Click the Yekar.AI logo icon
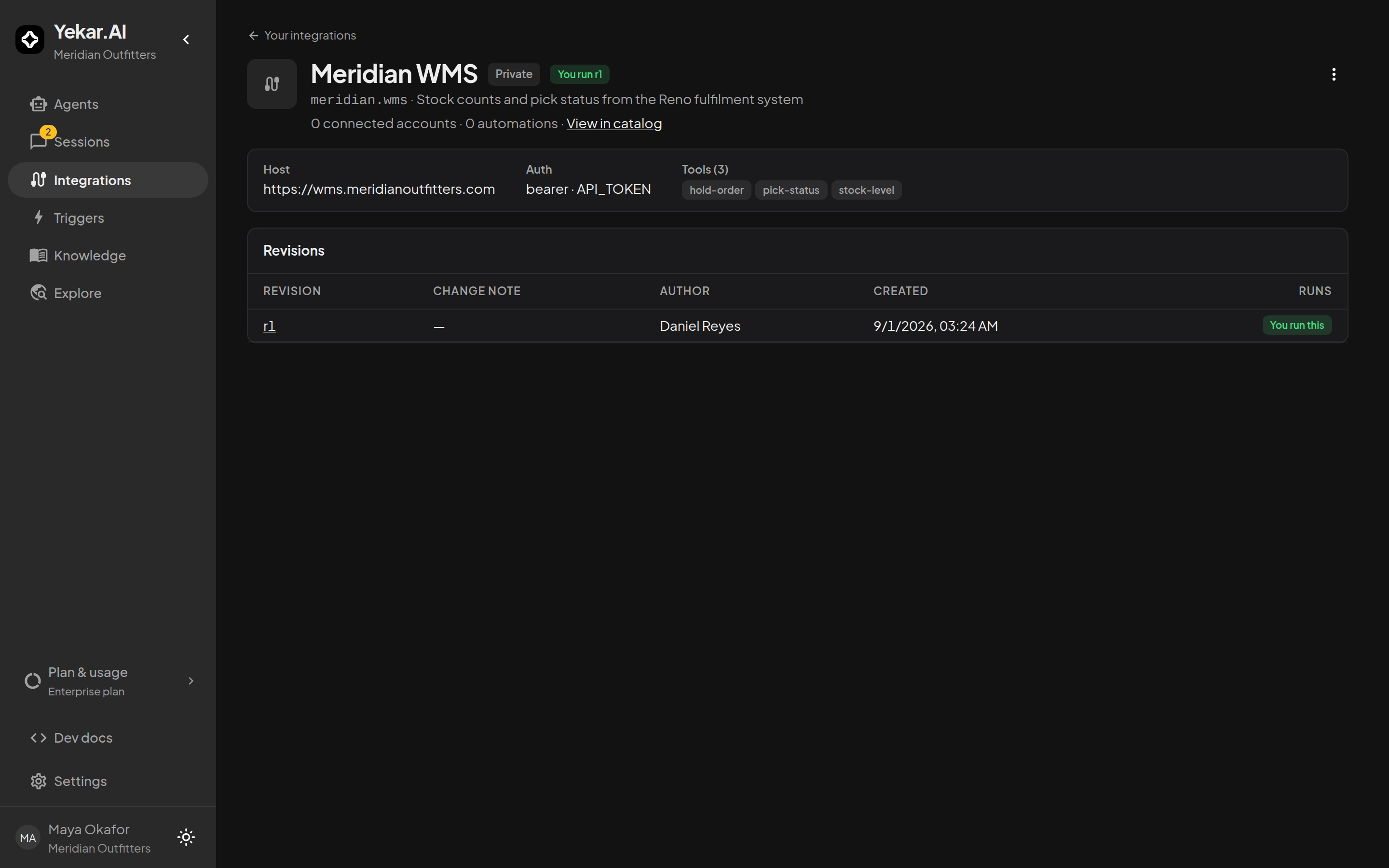 click(30, 40)
